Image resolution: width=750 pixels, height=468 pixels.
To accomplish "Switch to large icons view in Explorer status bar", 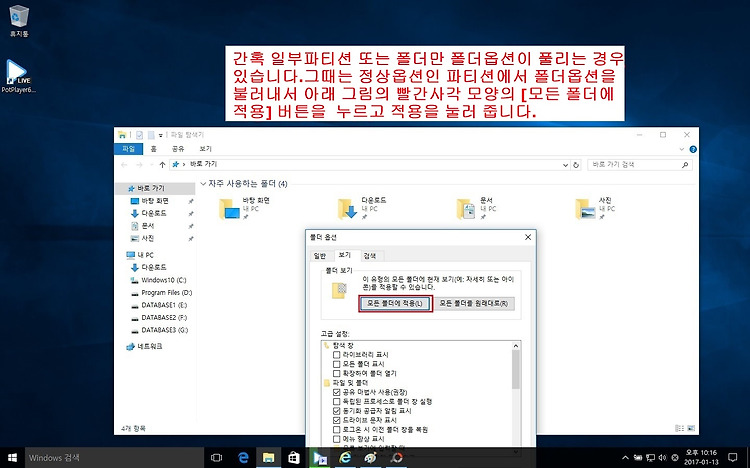I will click(x=690, y=428).
